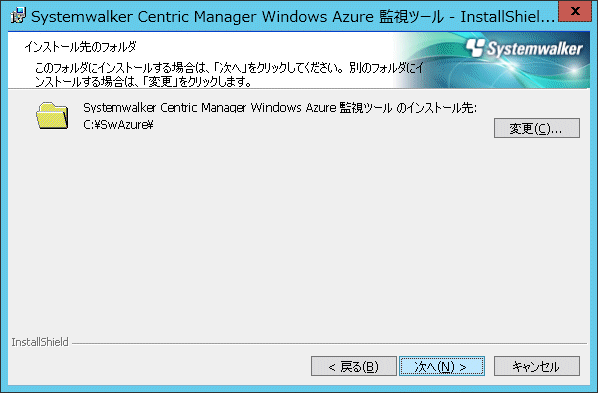Image resolution: width=598 pixels, height=393 pixels.
Task: Click the horizontal separator beside InstallShield
Action: click(329, 343)
